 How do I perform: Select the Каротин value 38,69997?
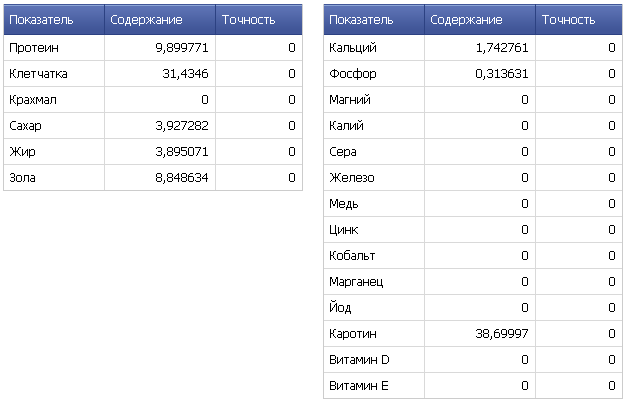(502, 334)
